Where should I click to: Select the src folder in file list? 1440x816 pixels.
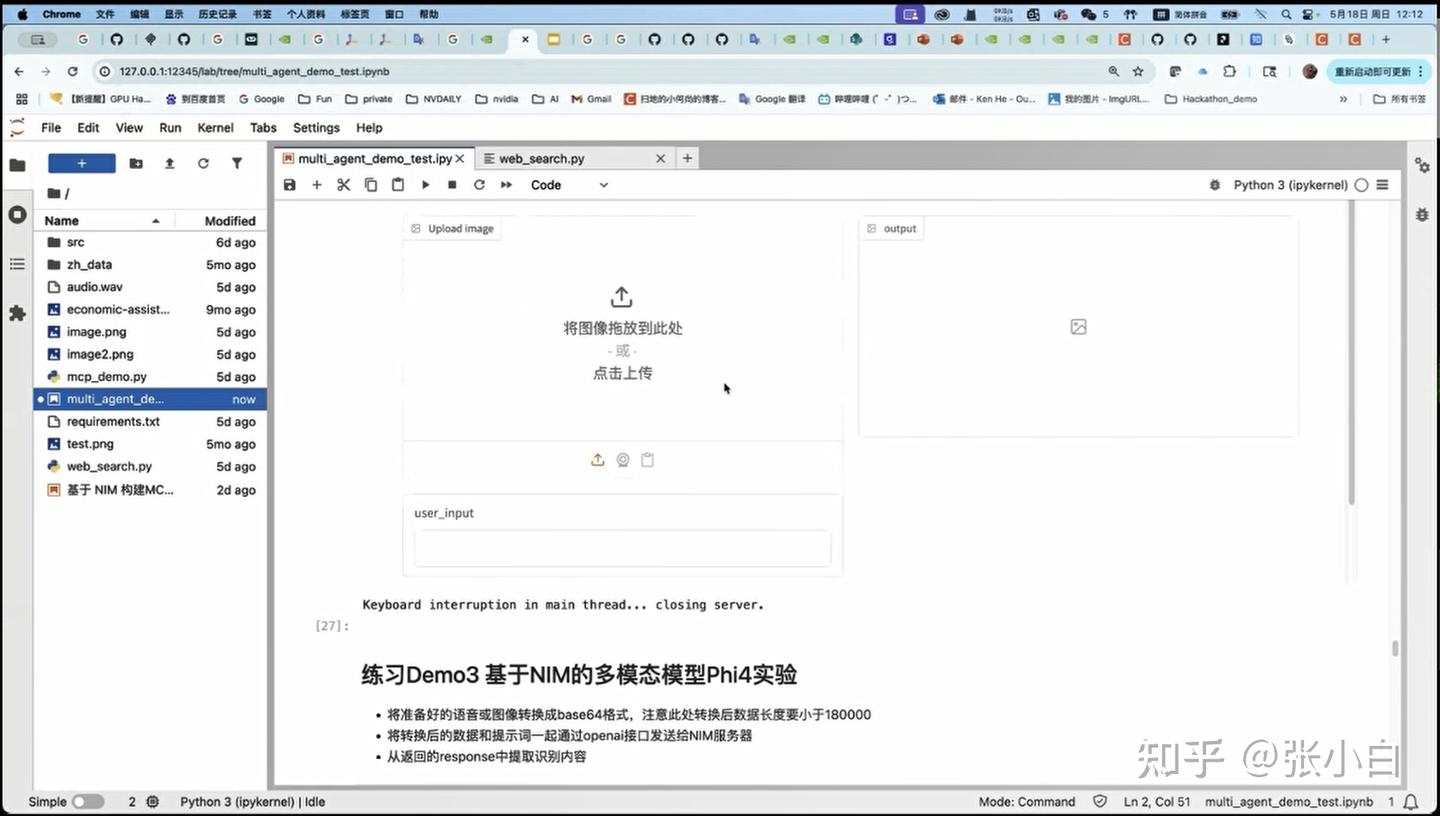click(x=150, y=242)
